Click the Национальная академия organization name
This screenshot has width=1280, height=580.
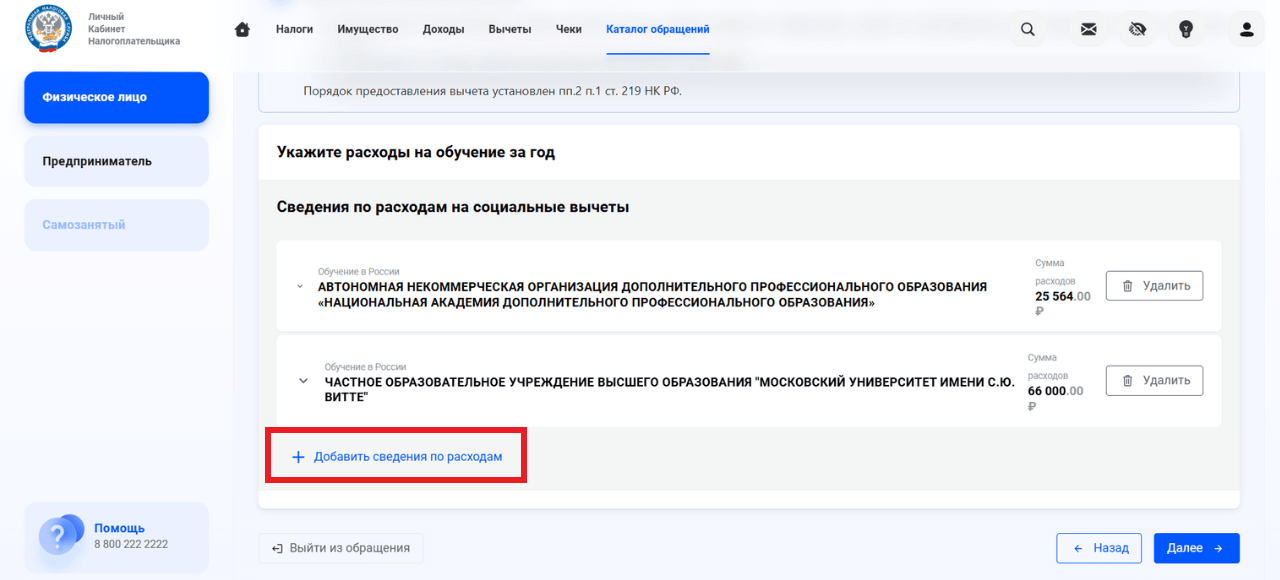coord(652,294)
